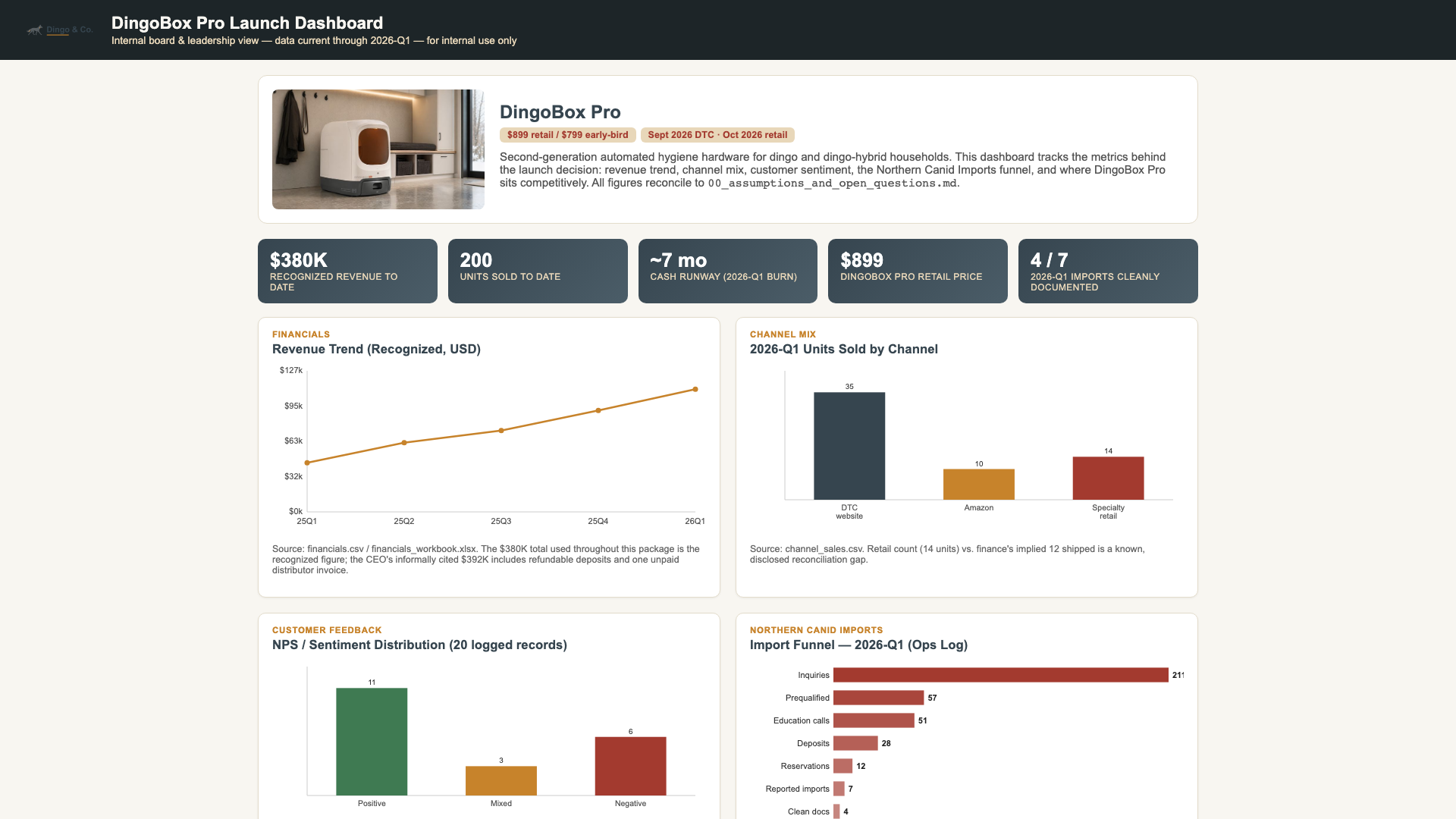
Task: Select the CUSTOMER FEEDBACK section label
Action: tap(327, 630)
